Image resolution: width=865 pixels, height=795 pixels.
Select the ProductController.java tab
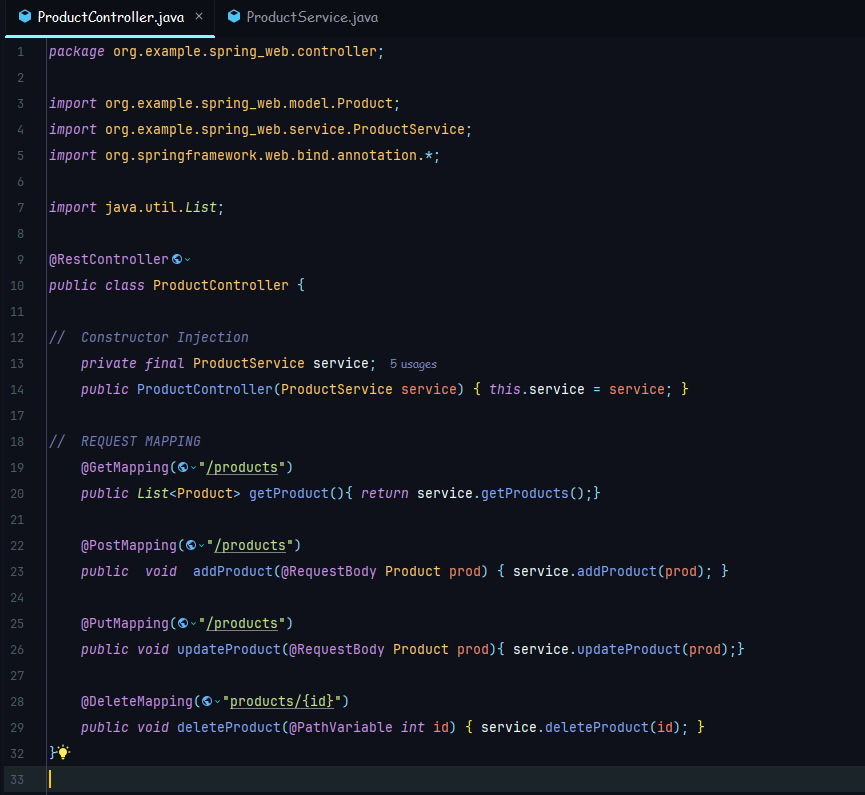(x=110, y=17)
